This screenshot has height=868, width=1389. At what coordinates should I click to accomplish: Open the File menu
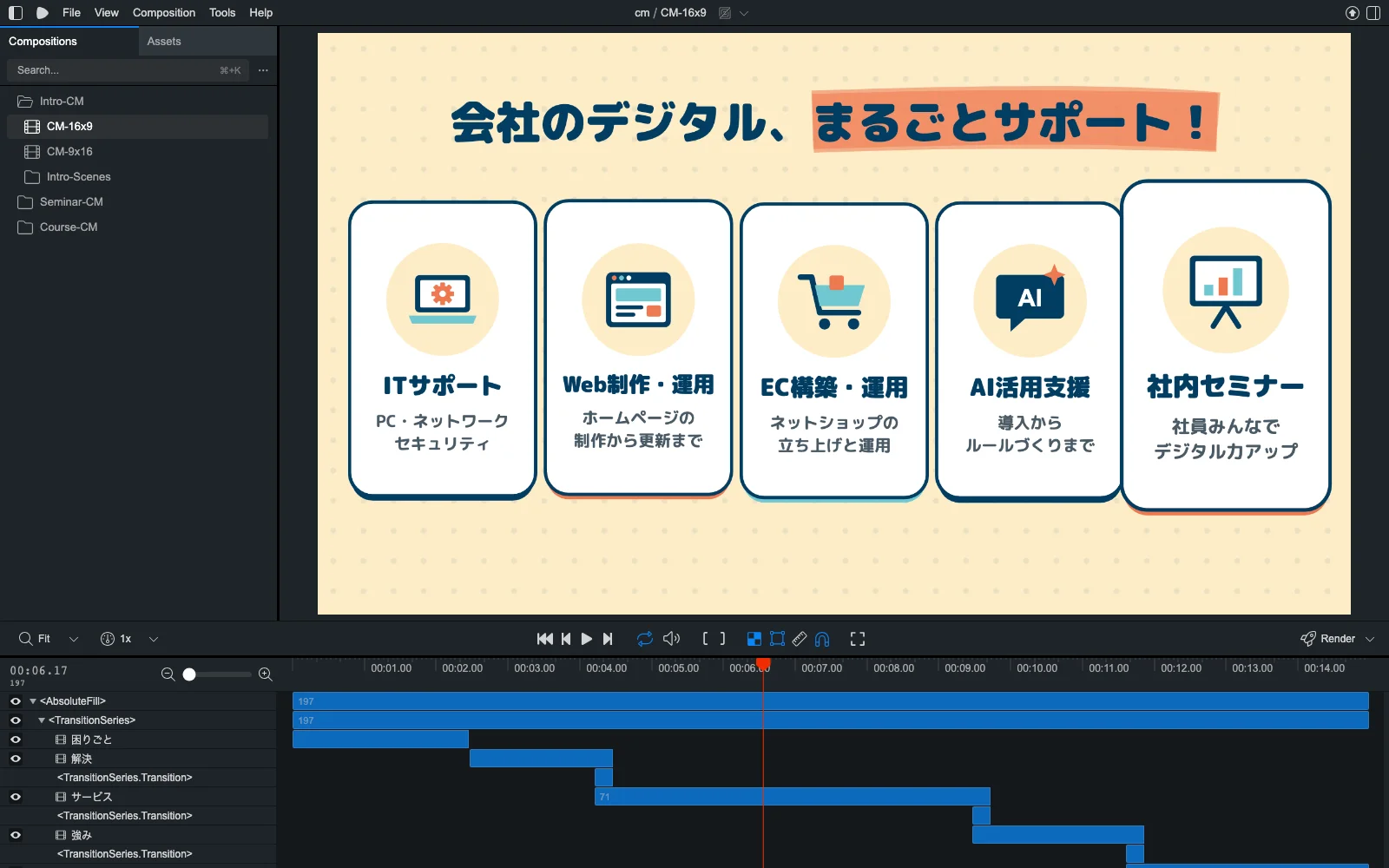72,13
